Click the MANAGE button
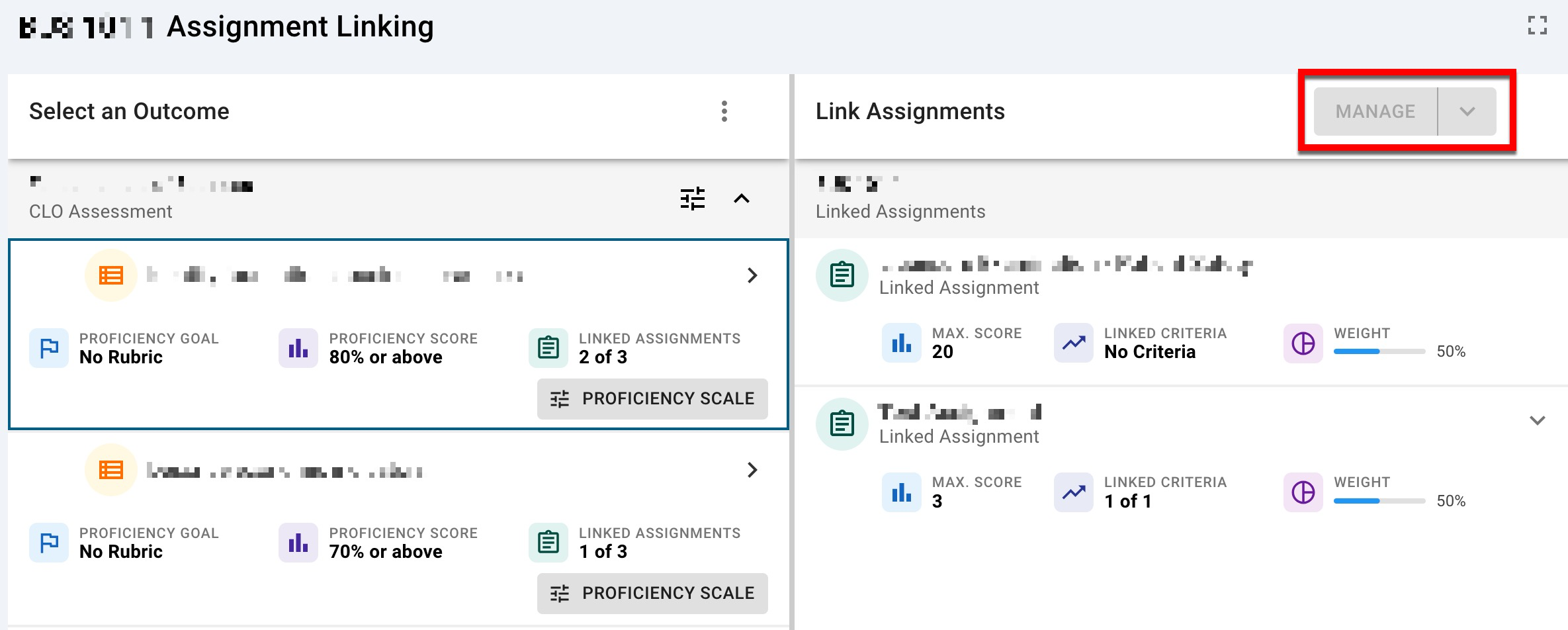 [x=1375, y=111]
